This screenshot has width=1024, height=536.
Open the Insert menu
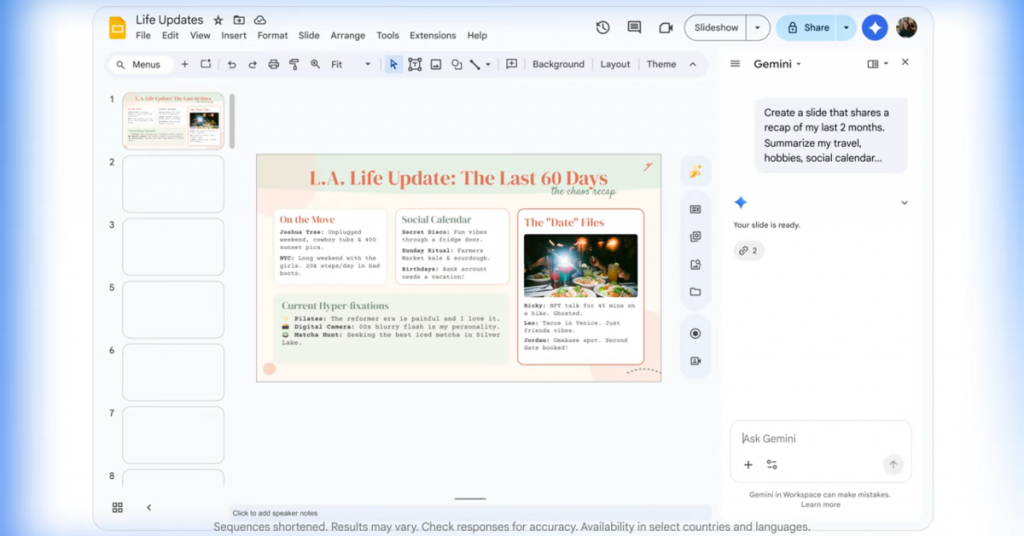tap(234, 35)
